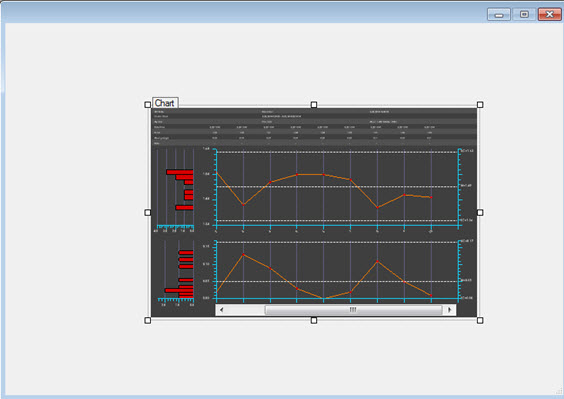The width and height of the screenshot is (564, 399).
Task: Select the middle-left selection handle of chart
Action: pyautogui.click(x=147, y=212)
